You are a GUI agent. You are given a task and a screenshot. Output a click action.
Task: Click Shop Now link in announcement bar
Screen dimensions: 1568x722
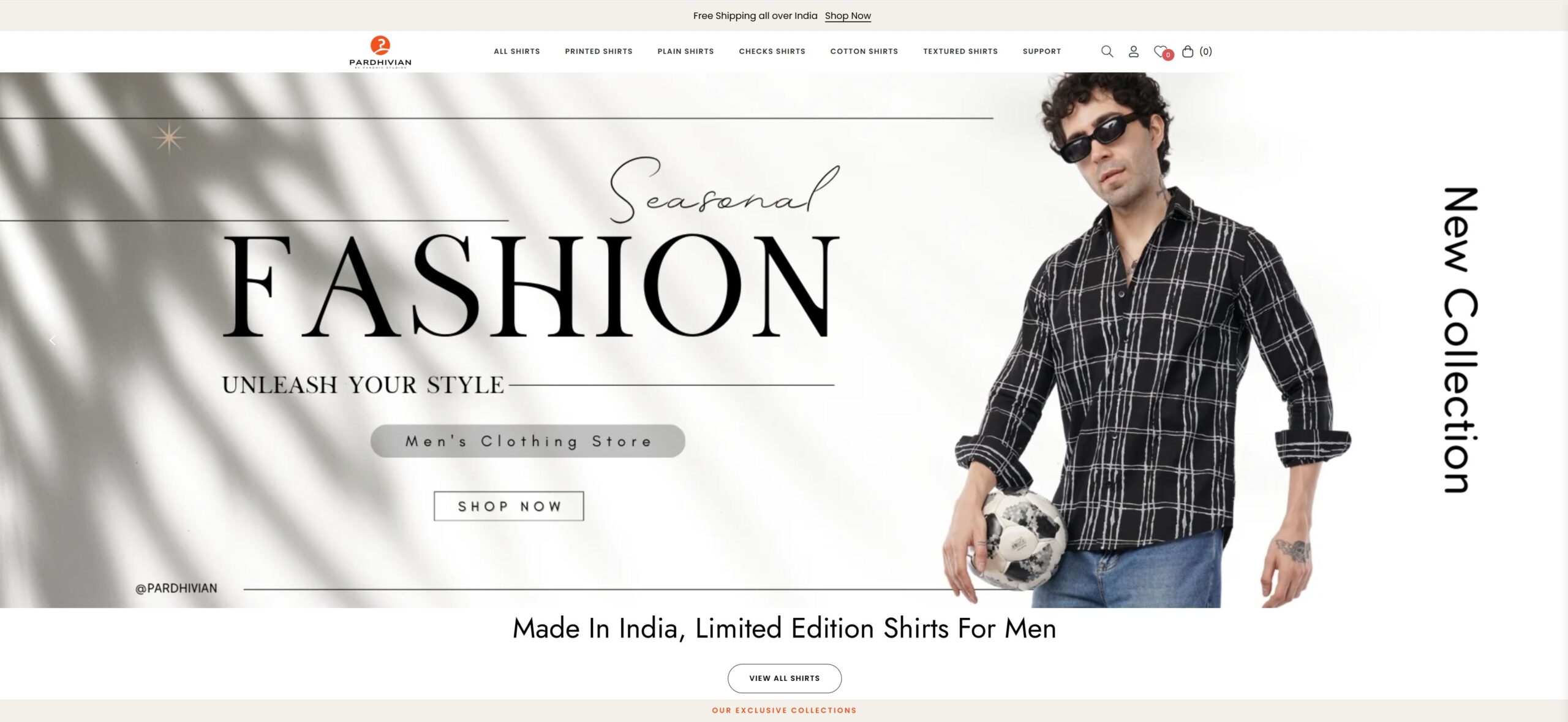click(x=848, y=16)
